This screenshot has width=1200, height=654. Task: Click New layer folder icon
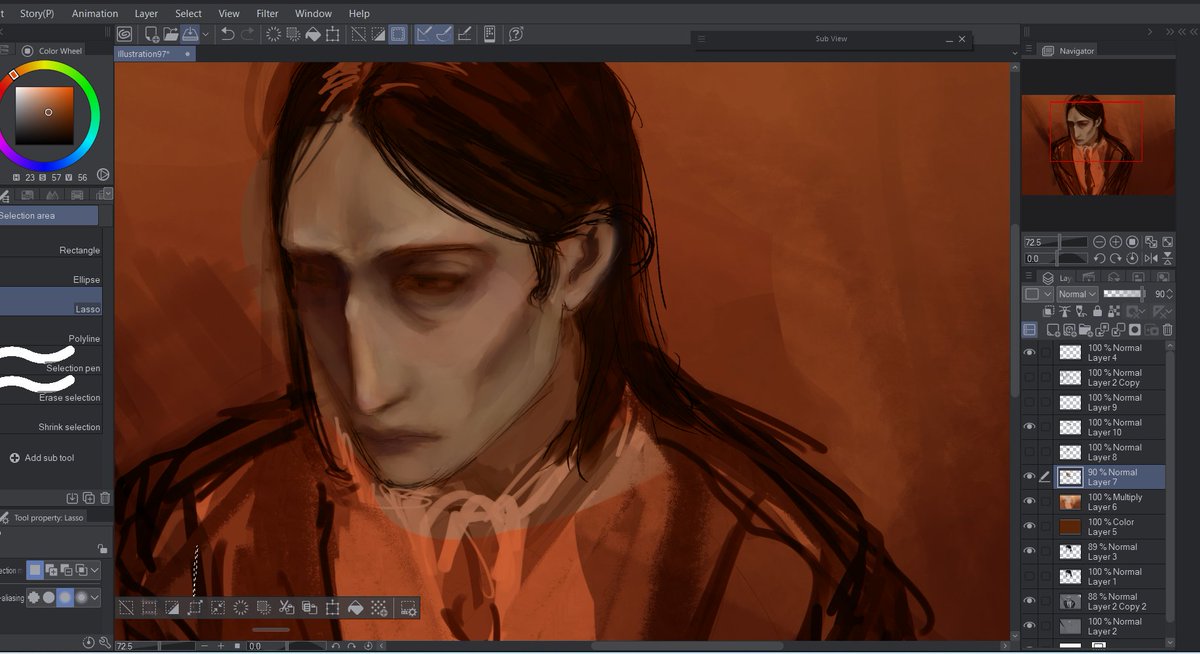1085,330
